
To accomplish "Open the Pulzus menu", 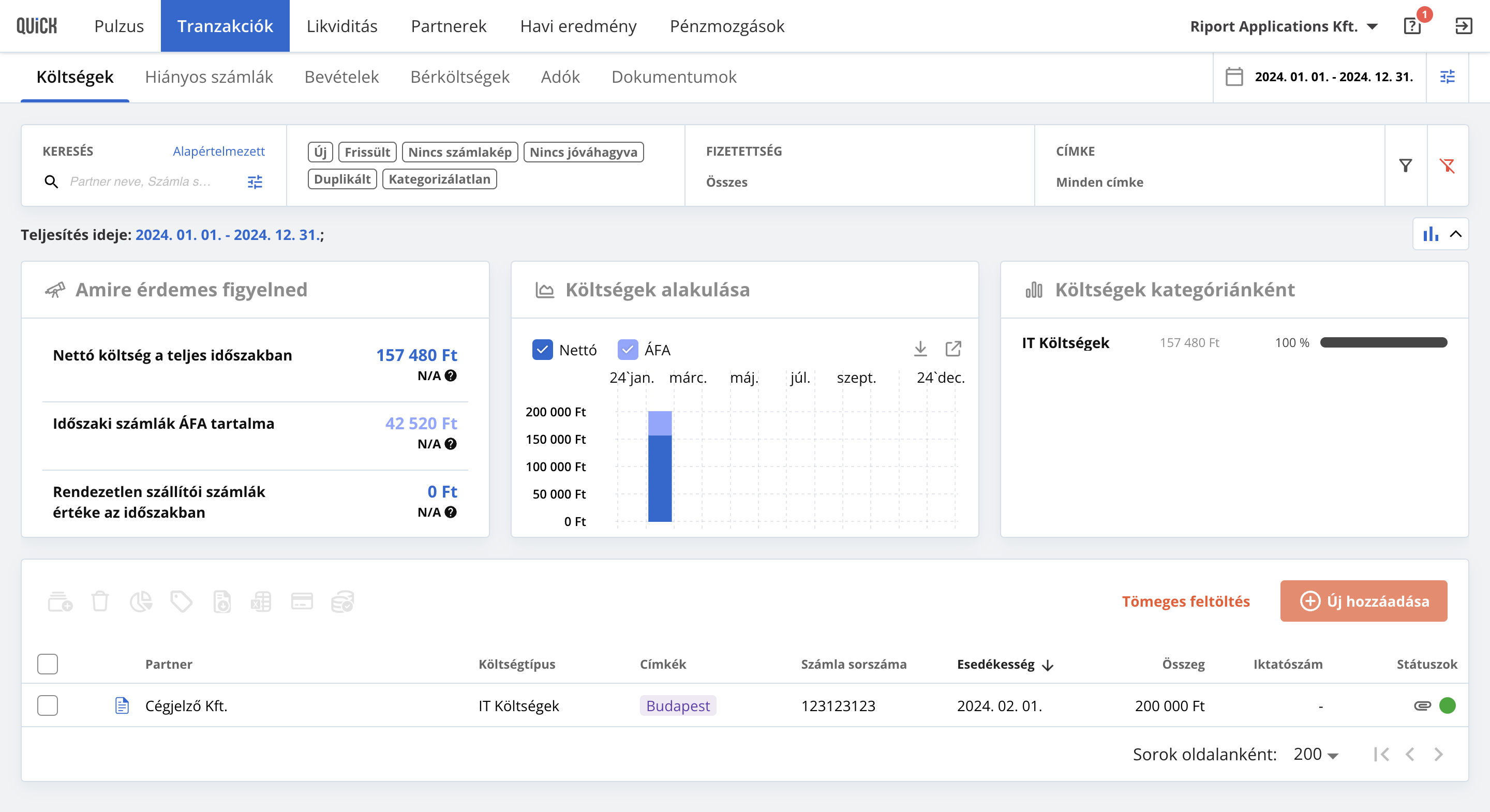I will [119, 26].
